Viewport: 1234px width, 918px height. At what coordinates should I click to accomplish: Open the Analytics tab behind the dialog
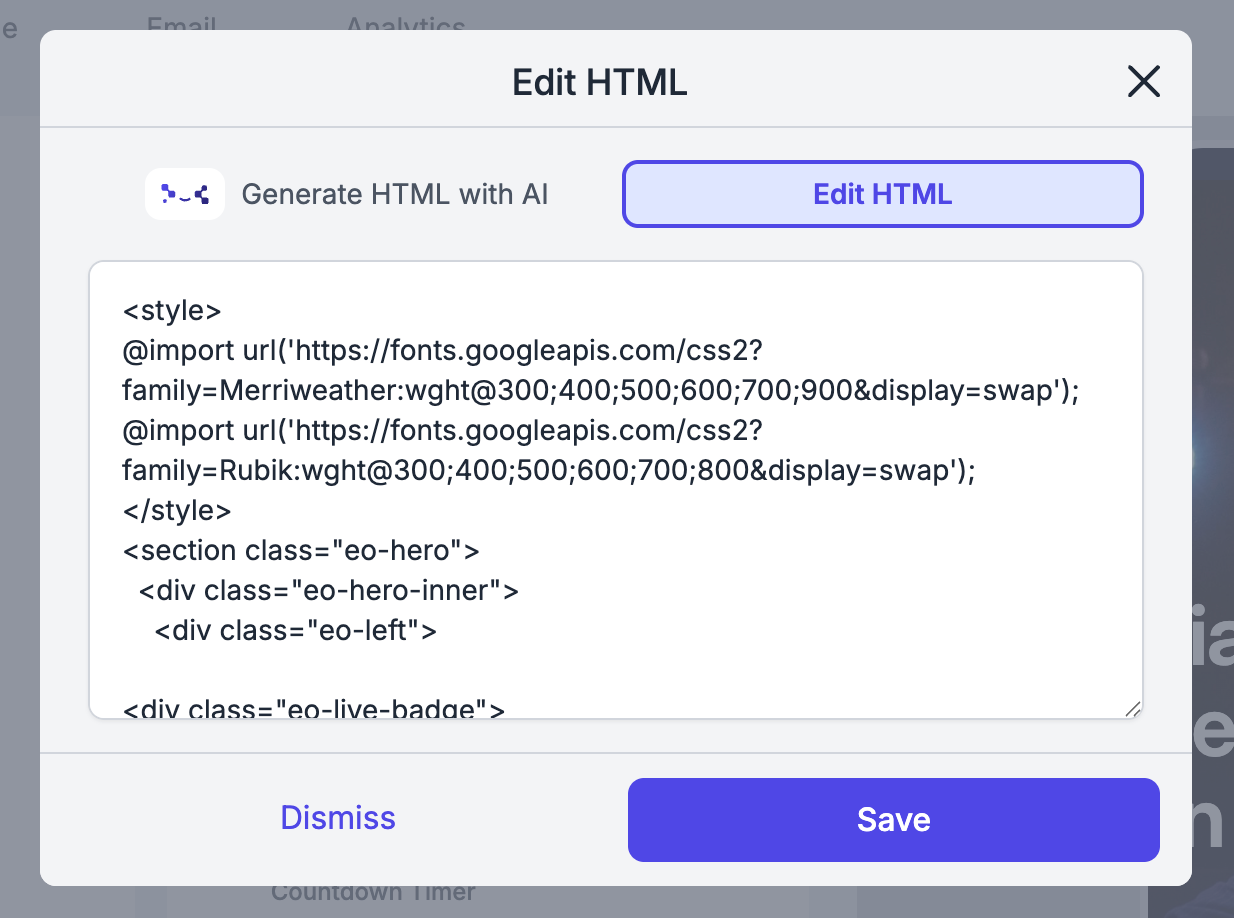pyautogui.click(x=405, y=24)
